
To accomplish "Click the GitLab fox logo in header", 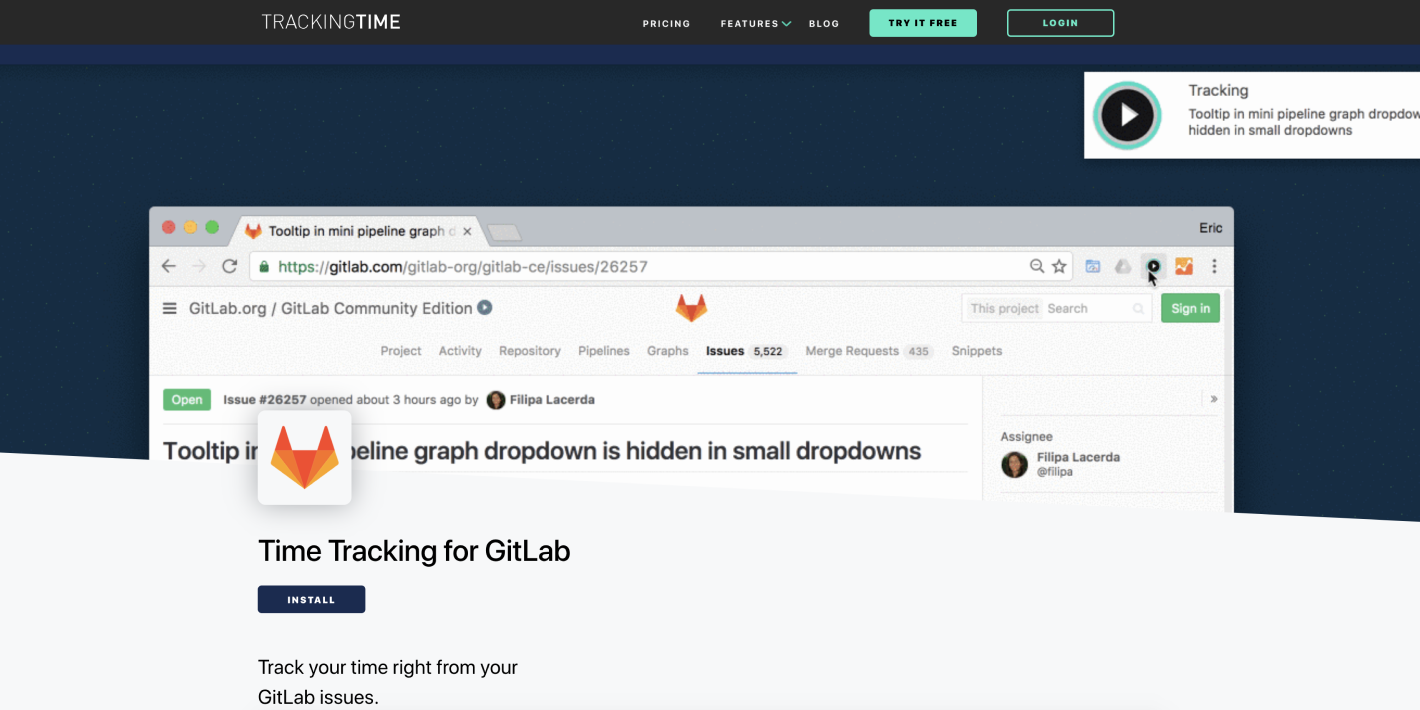I will tap(691, 307).
